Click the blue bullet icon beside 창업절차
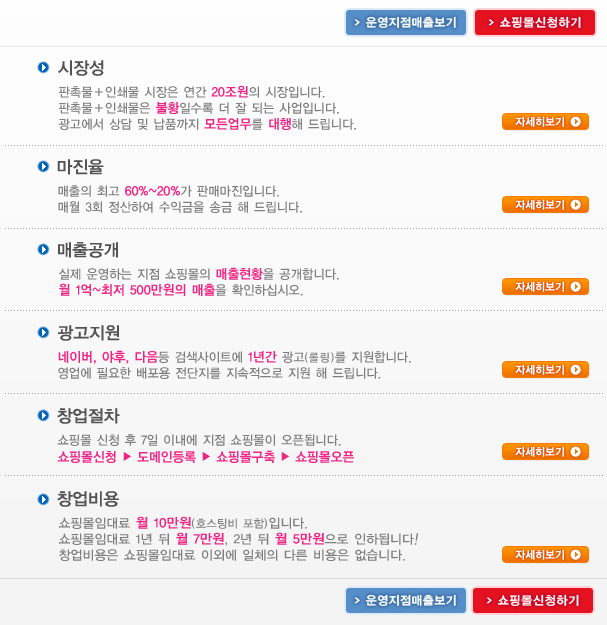This screenshot has height=625, width=607. click(43, 415)
